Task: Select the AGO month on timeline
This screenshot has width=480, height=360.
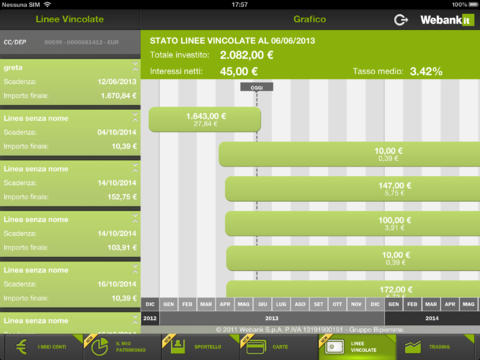Action: 300,304
